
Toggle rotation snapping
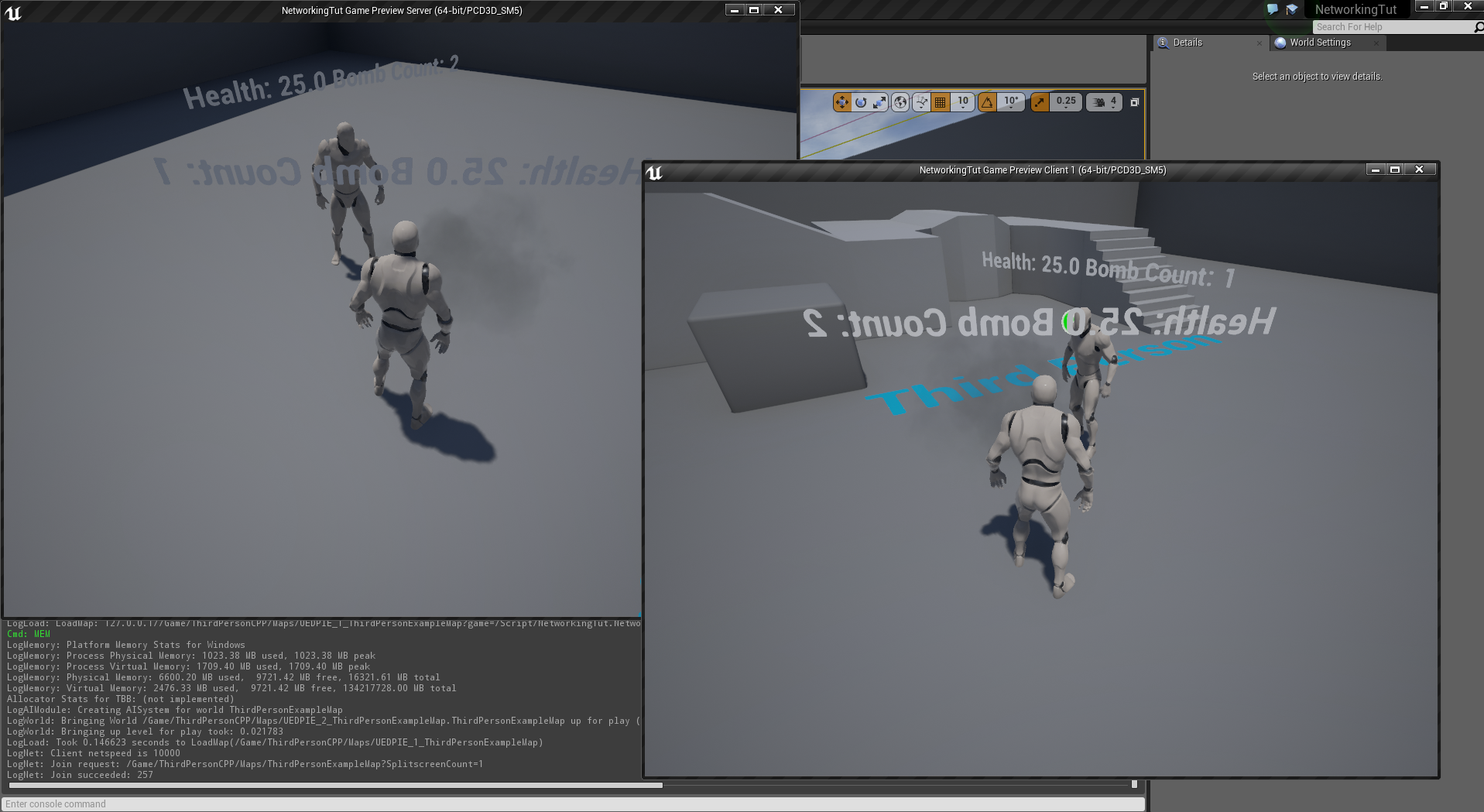coord(987,101)
